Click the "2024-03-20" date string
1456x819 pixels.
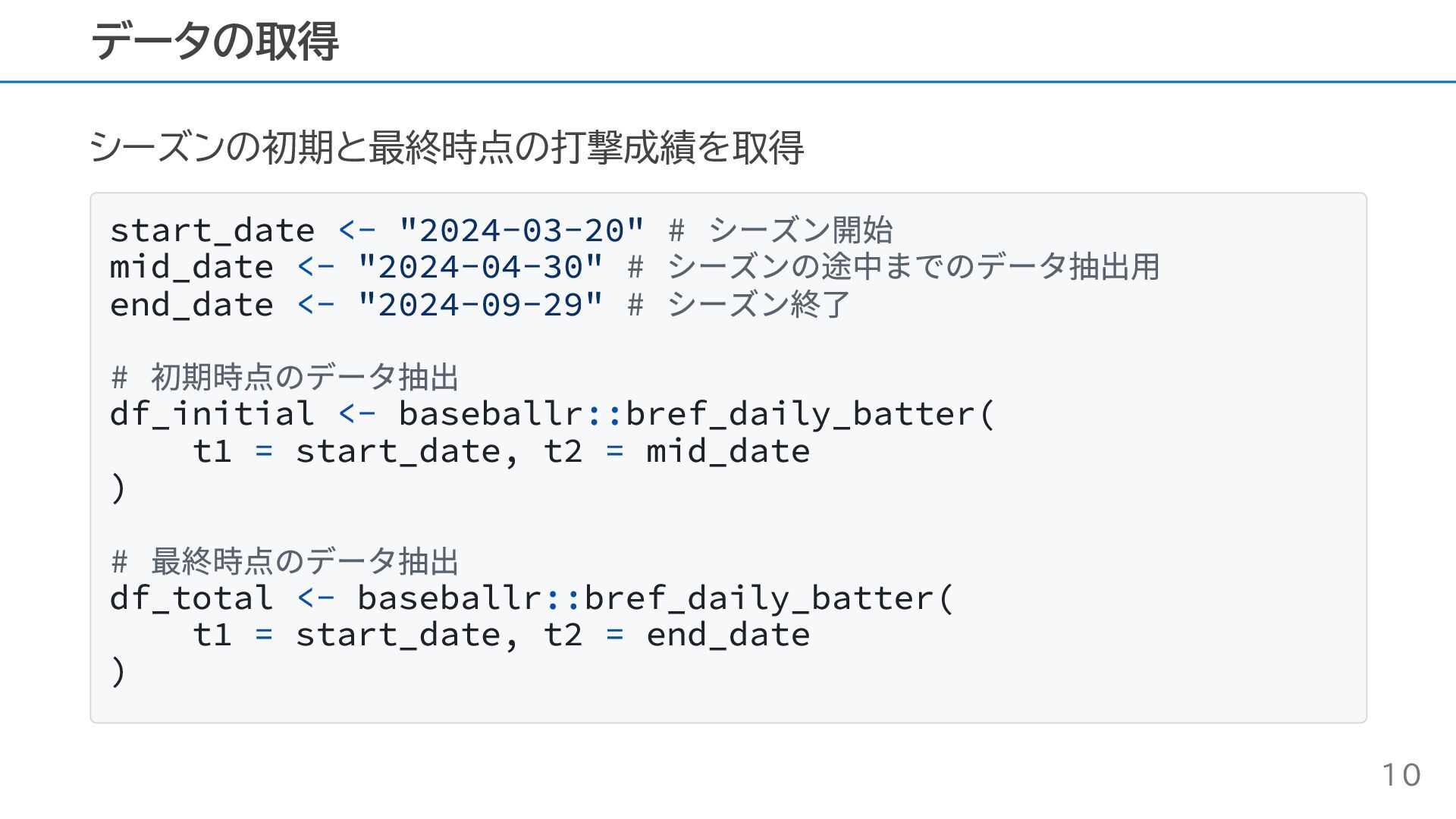(522, 231)
